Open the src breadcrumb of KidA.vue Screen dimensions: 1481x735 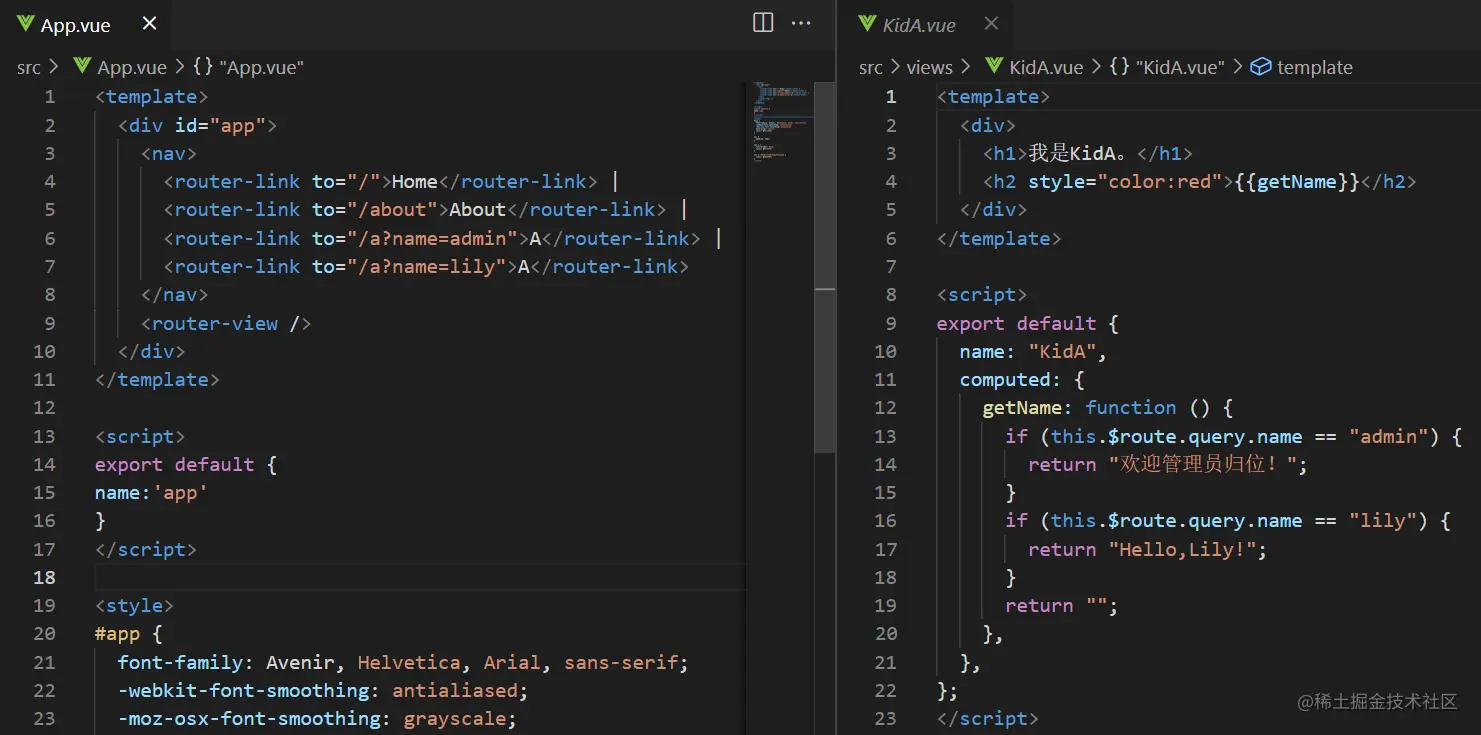(x=871, y=67)
